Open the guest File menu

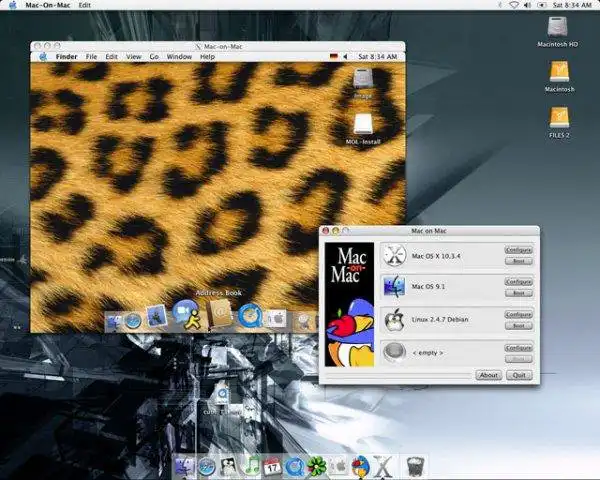tap(91, 57)
